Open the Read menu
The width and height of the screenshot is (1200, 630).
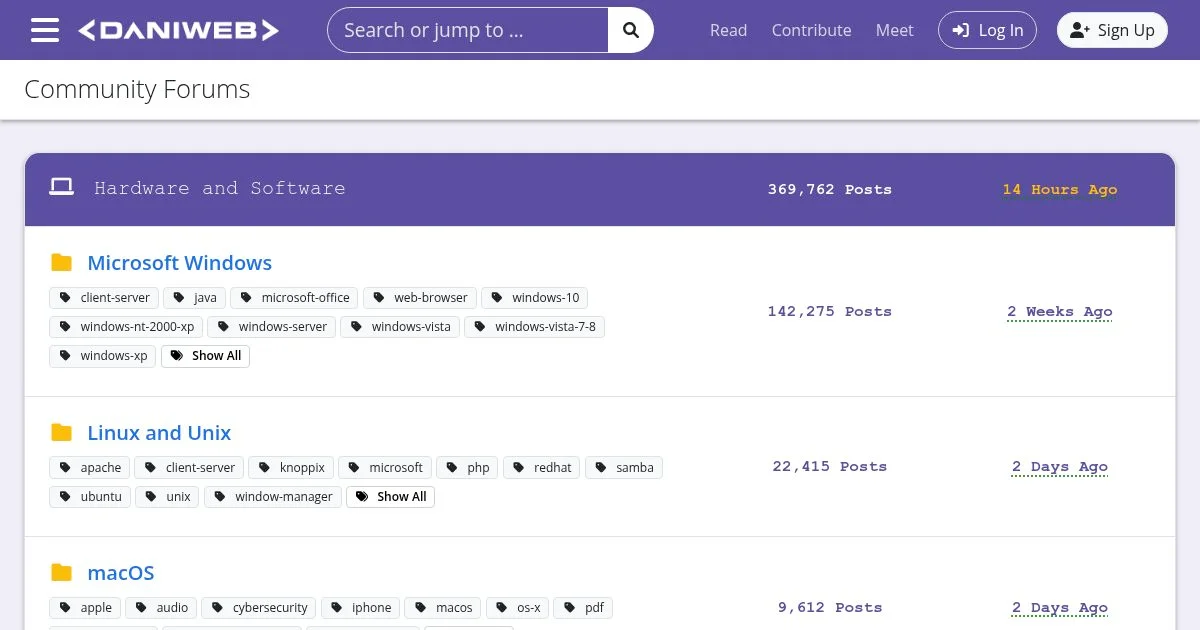728,30
